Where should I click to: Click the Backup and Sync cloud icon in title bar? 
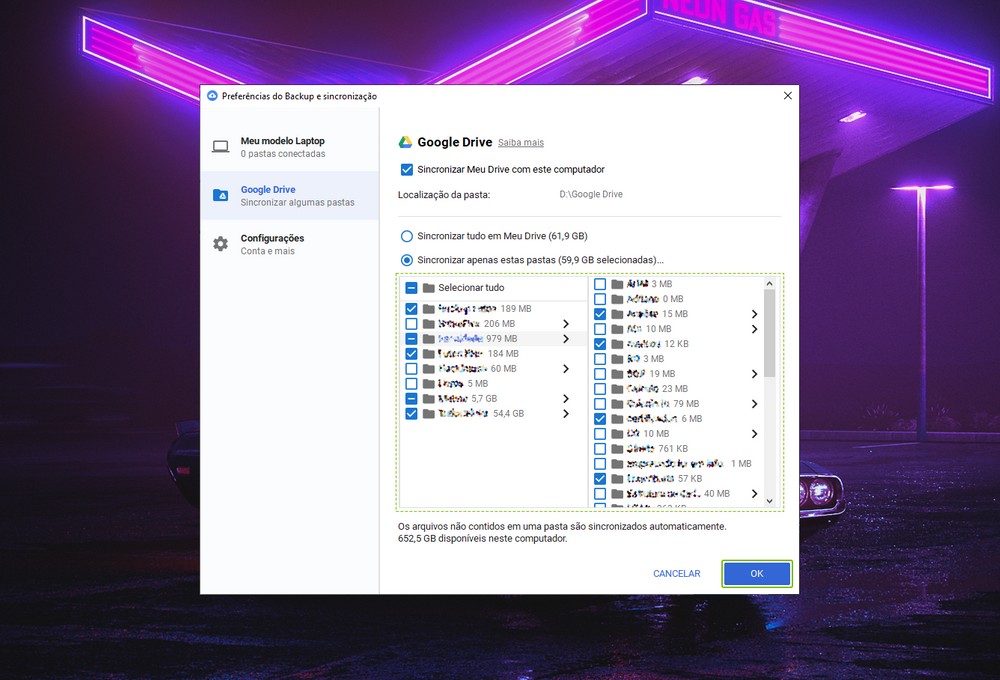coord(212,96)
